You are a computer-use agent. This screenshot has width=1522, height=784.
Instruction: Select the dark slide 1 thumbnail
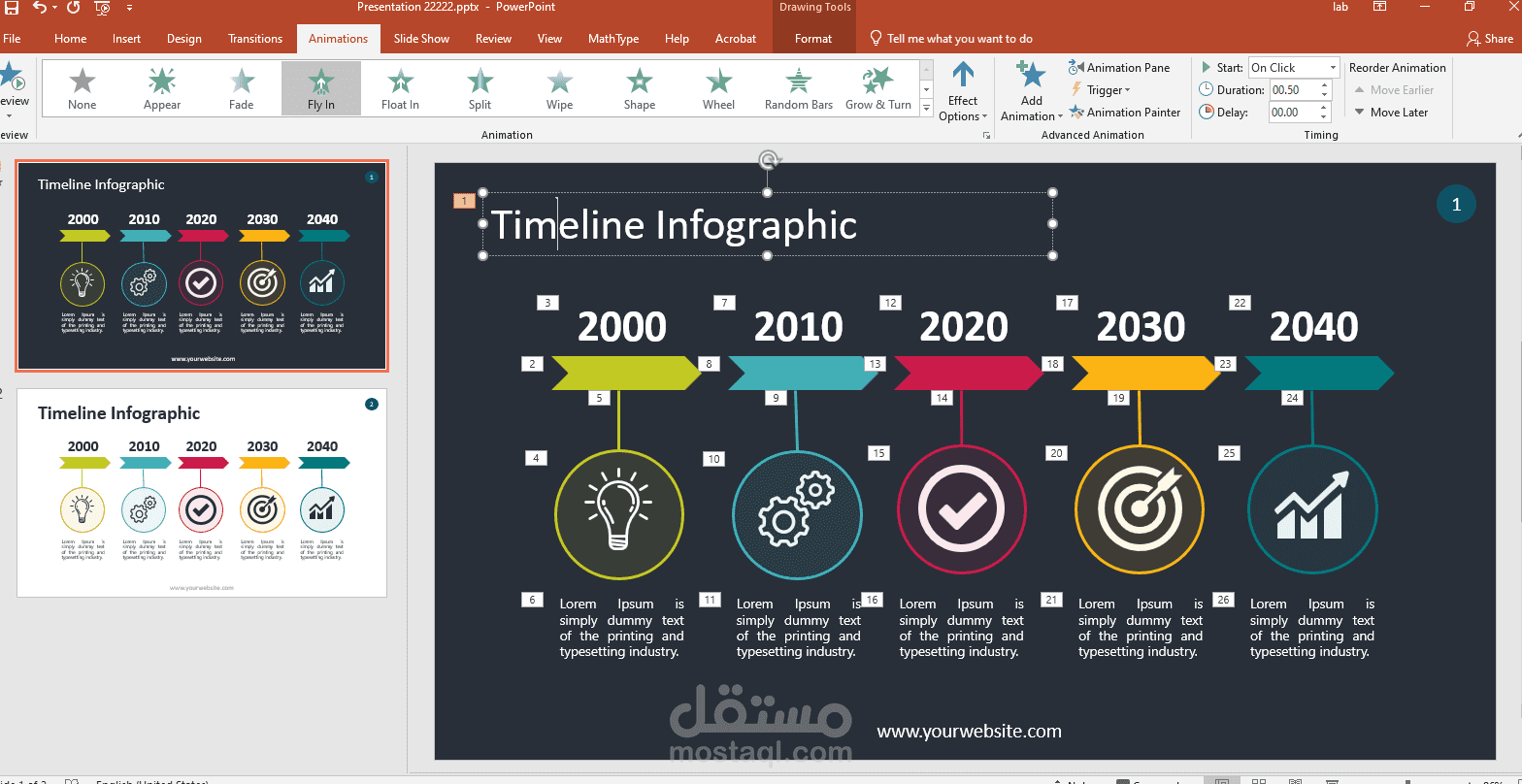tap(202, 267)
